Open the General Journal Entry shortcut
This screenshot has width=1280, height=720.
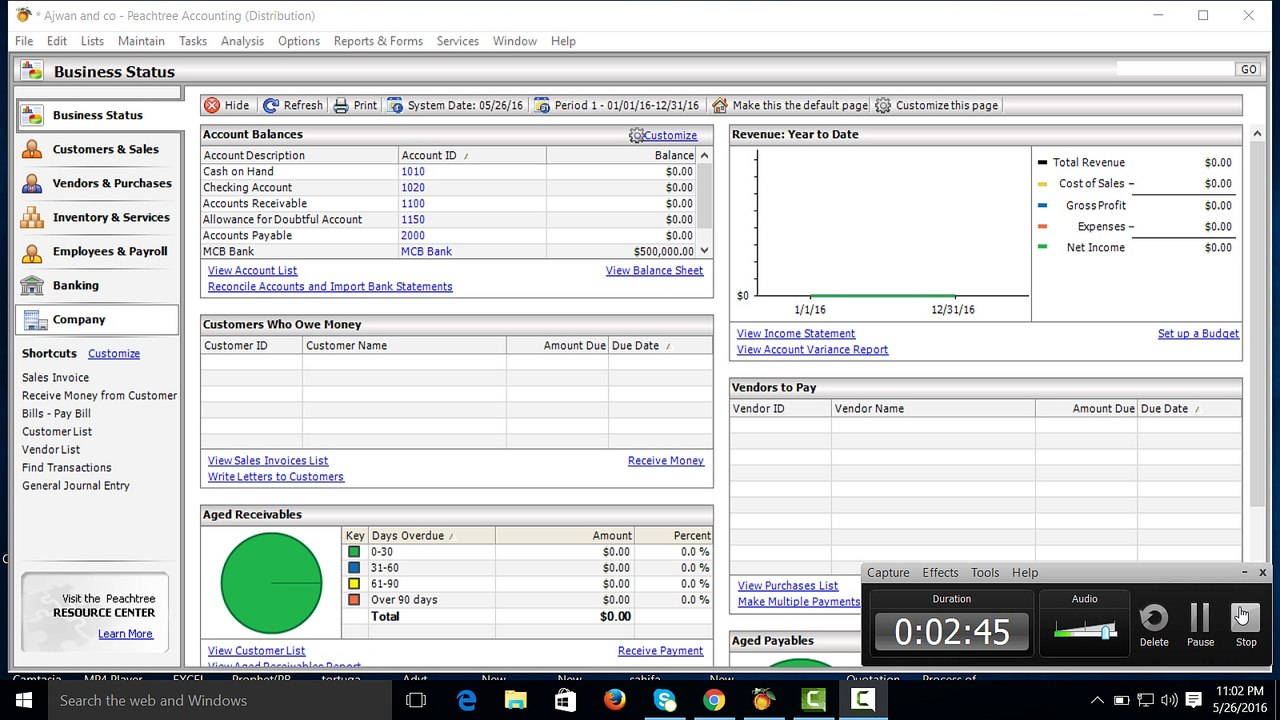click(x=76, y=486)
